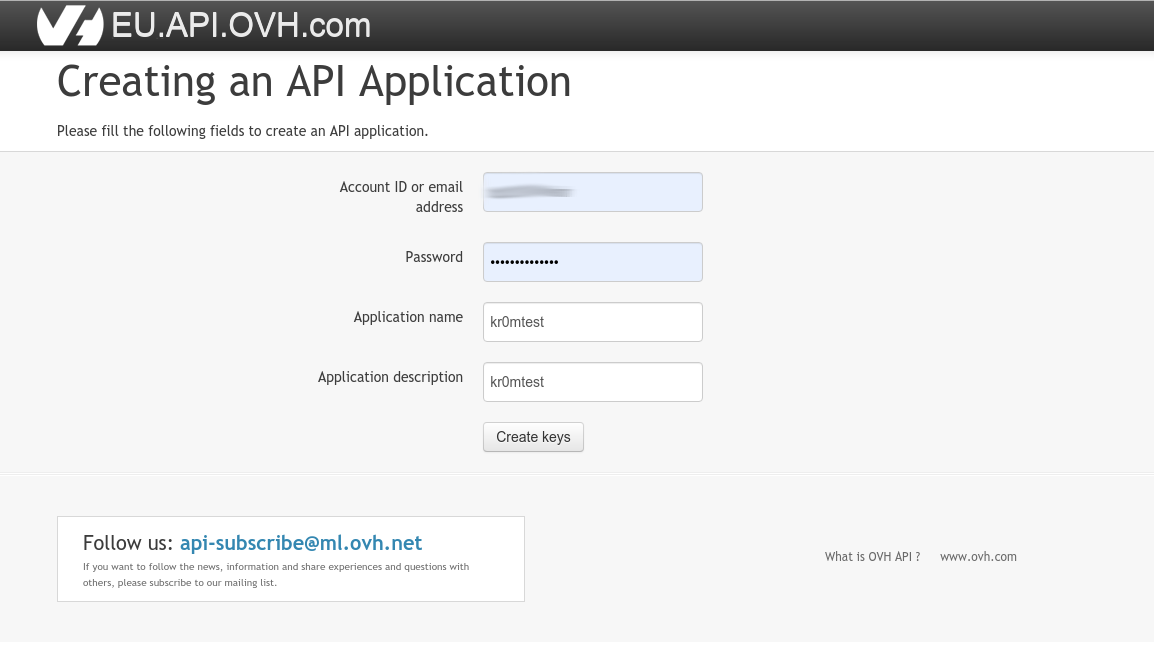Click the EU.API.OVH.com header title
The image size is (1154, 671).
point(241,26)
